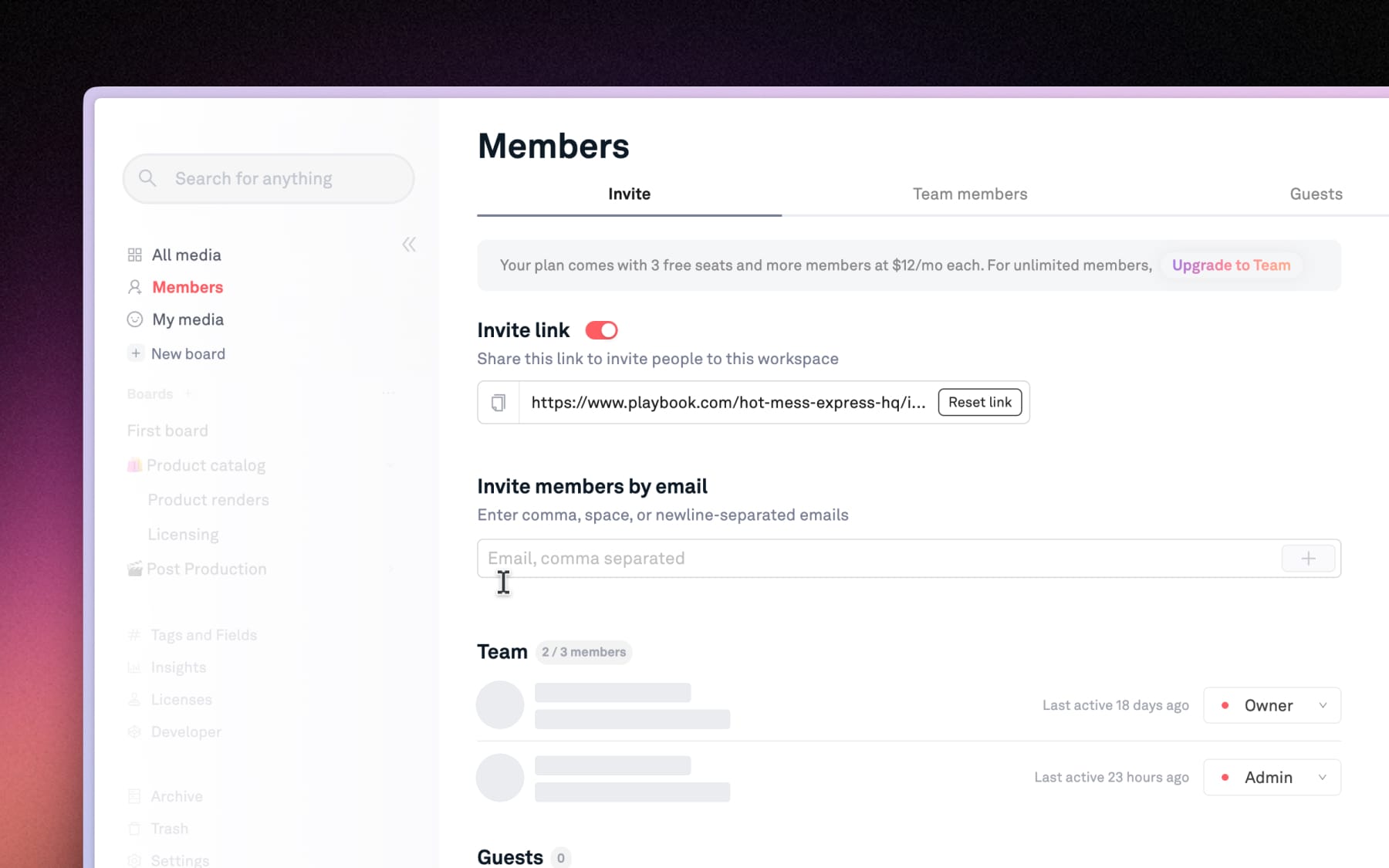Viewport: 1389px width, 868px height.
Task: Click the All media grid icon
Action: click(x=135, y=255)
